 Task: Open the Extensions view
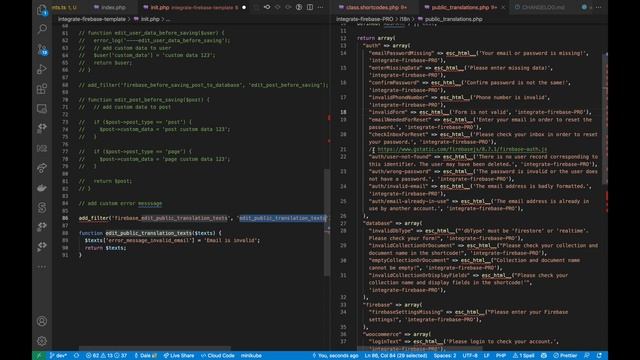pyautogui.click(x=42, y=89)
